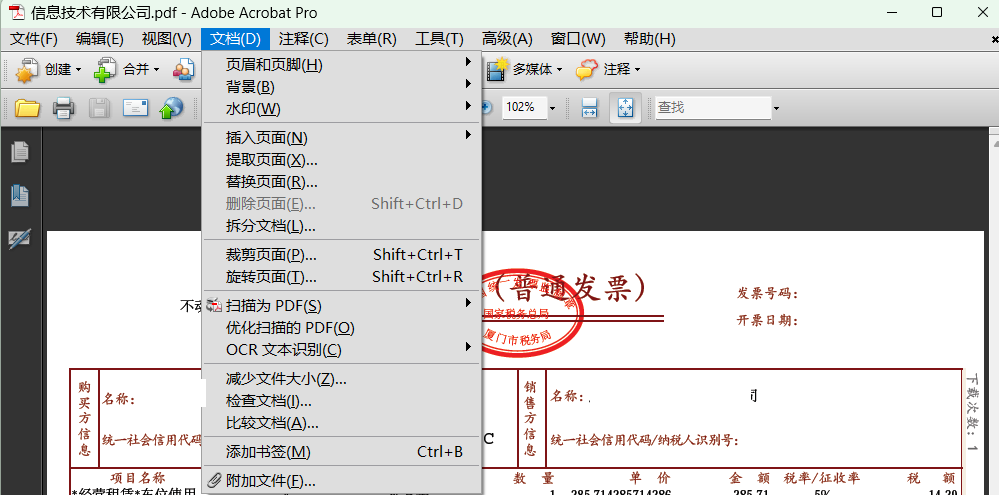Click the 开票日期 label in invoice
999x495 pixels.
pyautogui.click(x=768, y=320)
